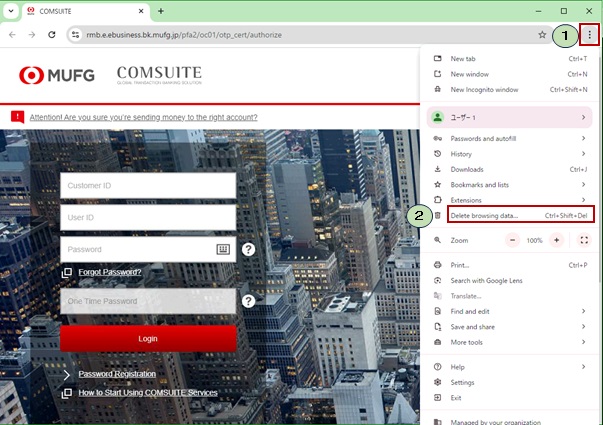Open Downloads from the menu
Screen dimensions: 603x425
point(510,169)
